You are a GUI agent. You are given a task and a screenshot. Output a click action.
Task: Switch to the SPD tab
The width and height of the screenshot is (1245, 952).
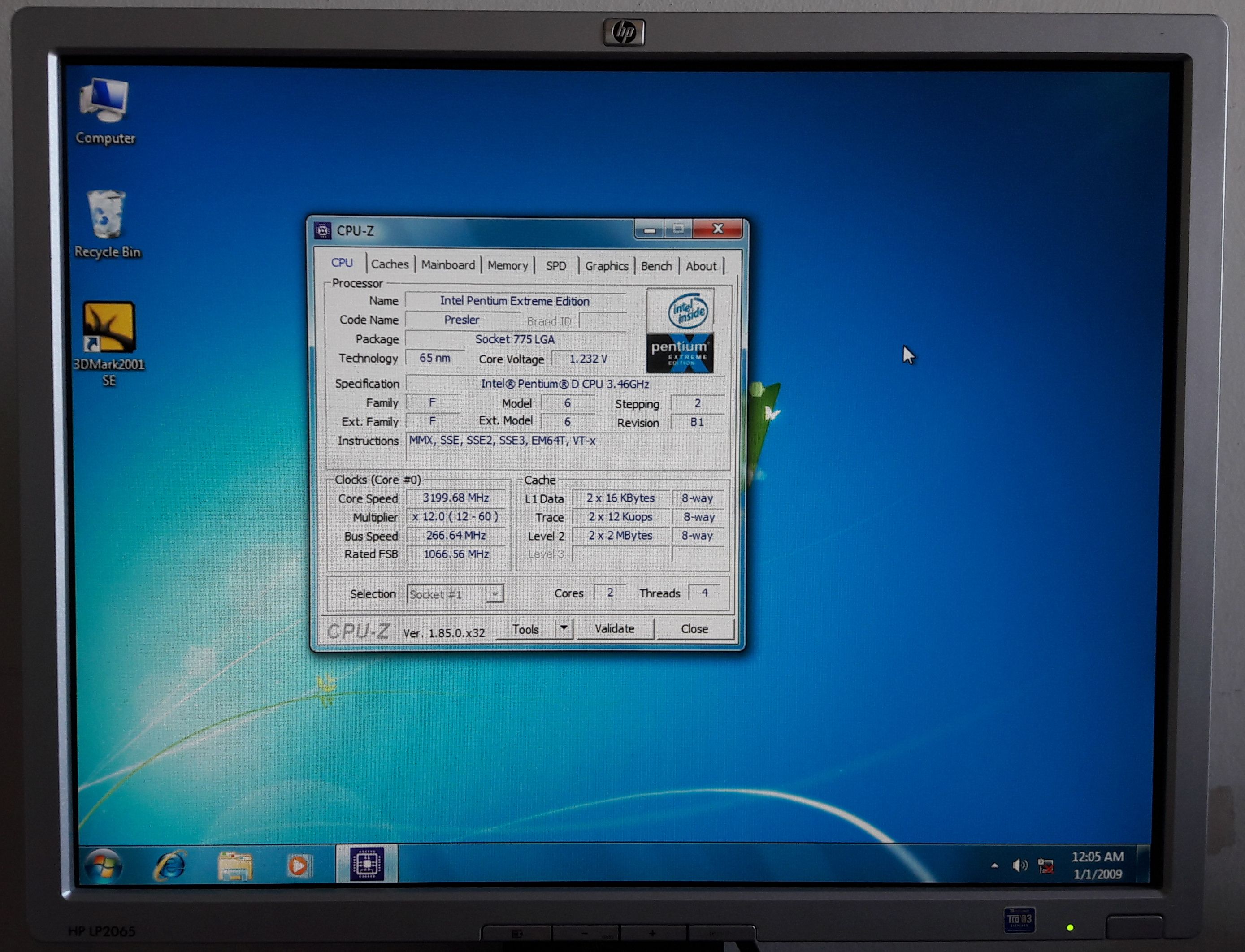[556, 266]
